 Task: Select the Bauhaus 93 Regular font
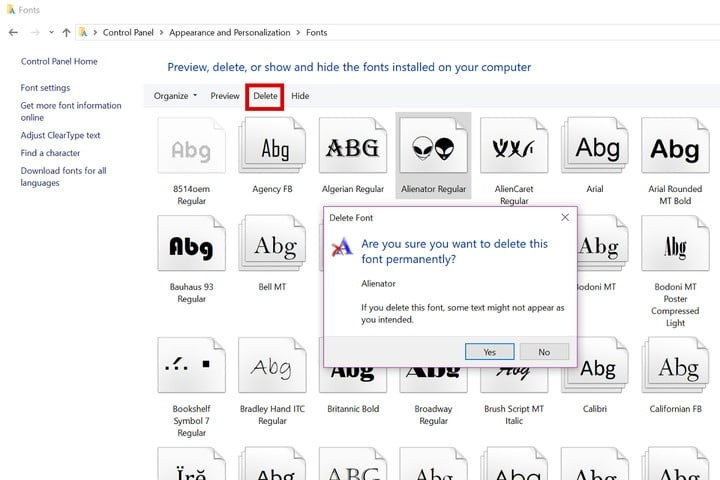coord(191,243)
